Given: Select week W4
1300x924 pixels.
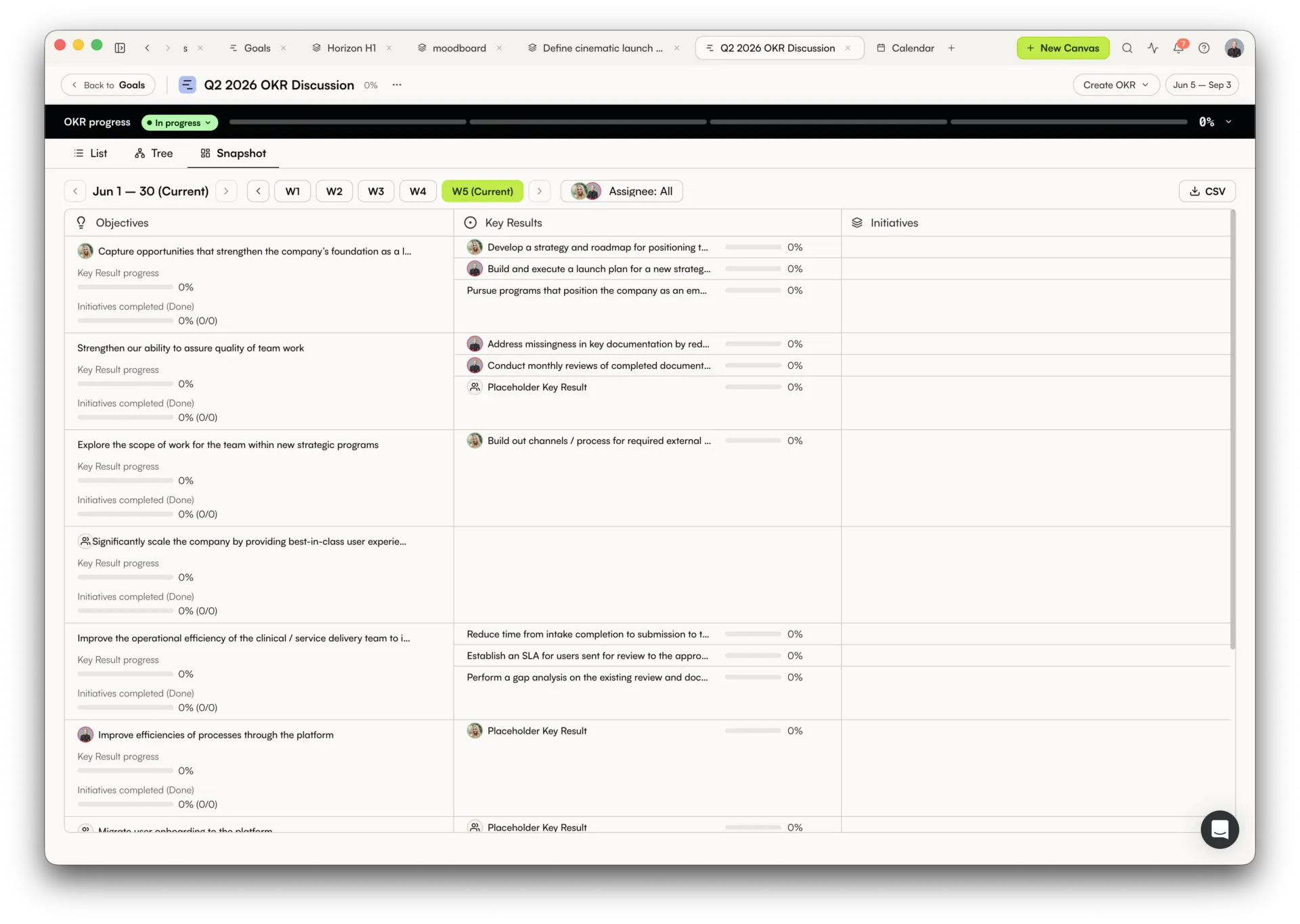Looking at the screenshot, I should [418, 191].
